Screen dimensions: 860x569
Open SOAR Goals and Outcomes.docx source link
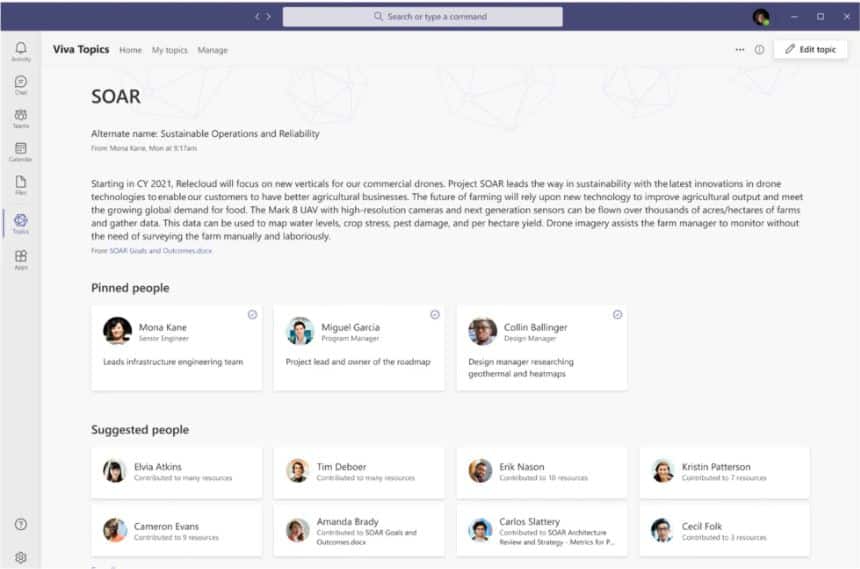[x=161, y=251]
